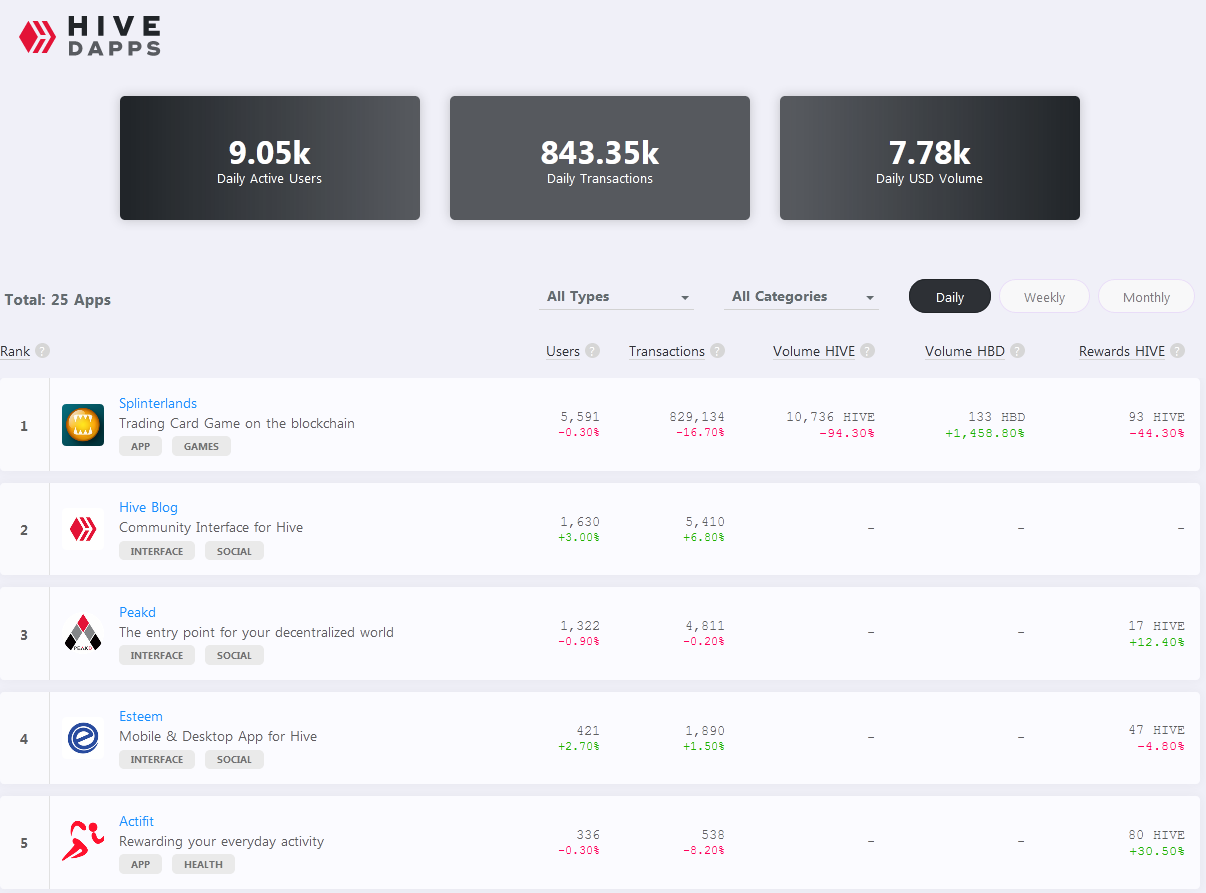
Task: Expand the All Types dropdown
Action: tap(616, 297)
